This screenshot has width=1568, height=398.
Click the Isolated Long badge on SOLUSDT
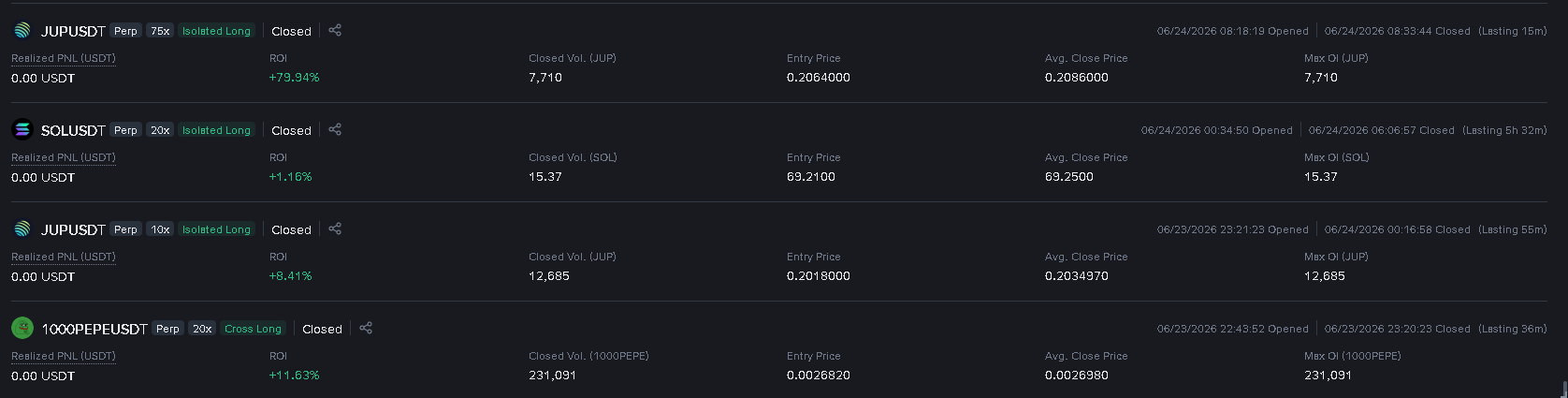[216, 130]
